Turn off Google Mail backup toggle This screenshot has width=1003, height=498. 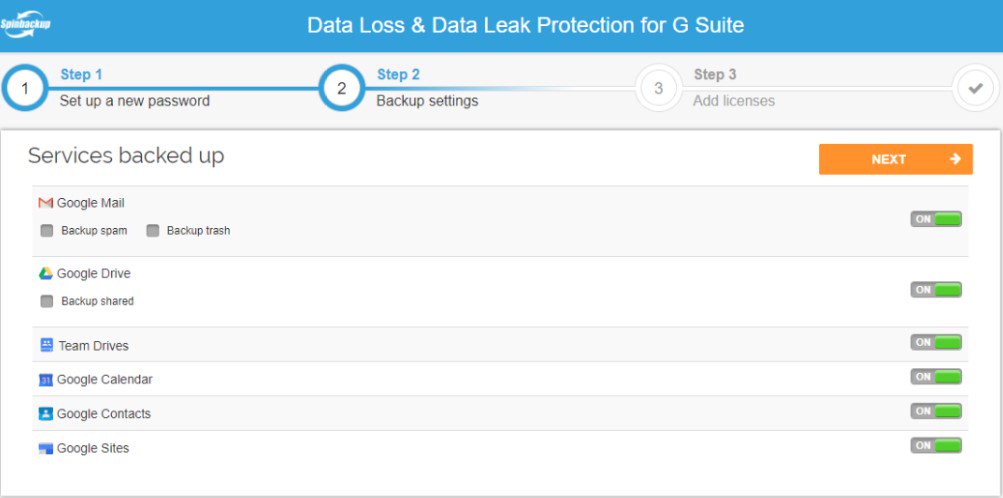coord(936,219)
